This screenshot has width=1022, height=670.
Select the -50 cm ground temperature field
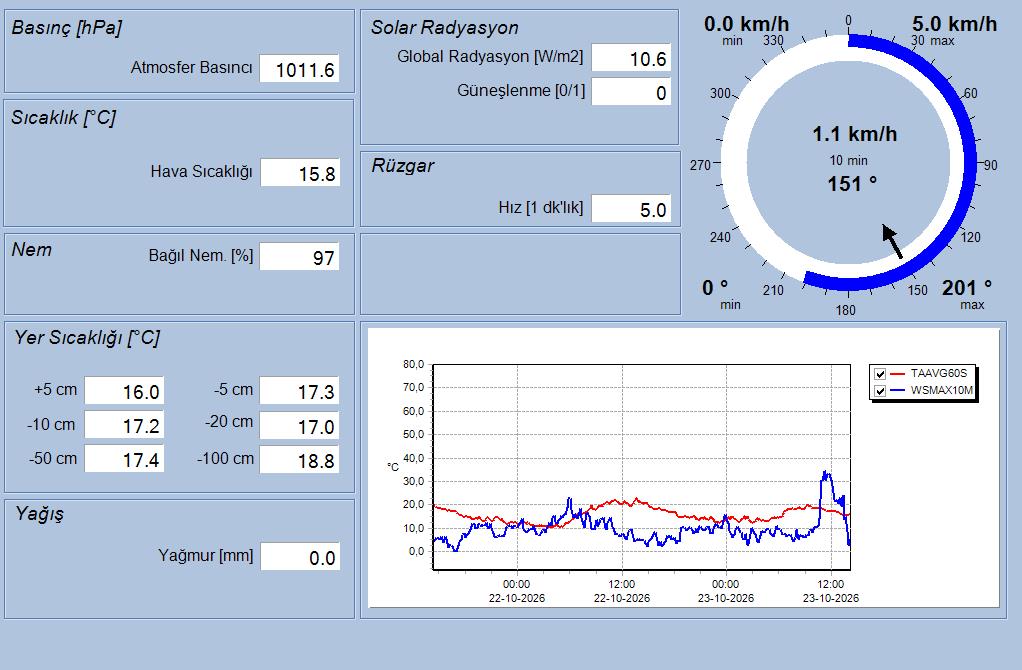(124, 459)
